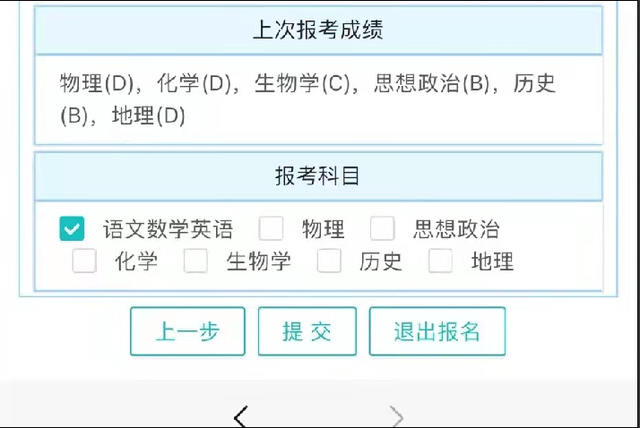
Task: Click the 思想政治 label text
Action: [x=456, y=229]
